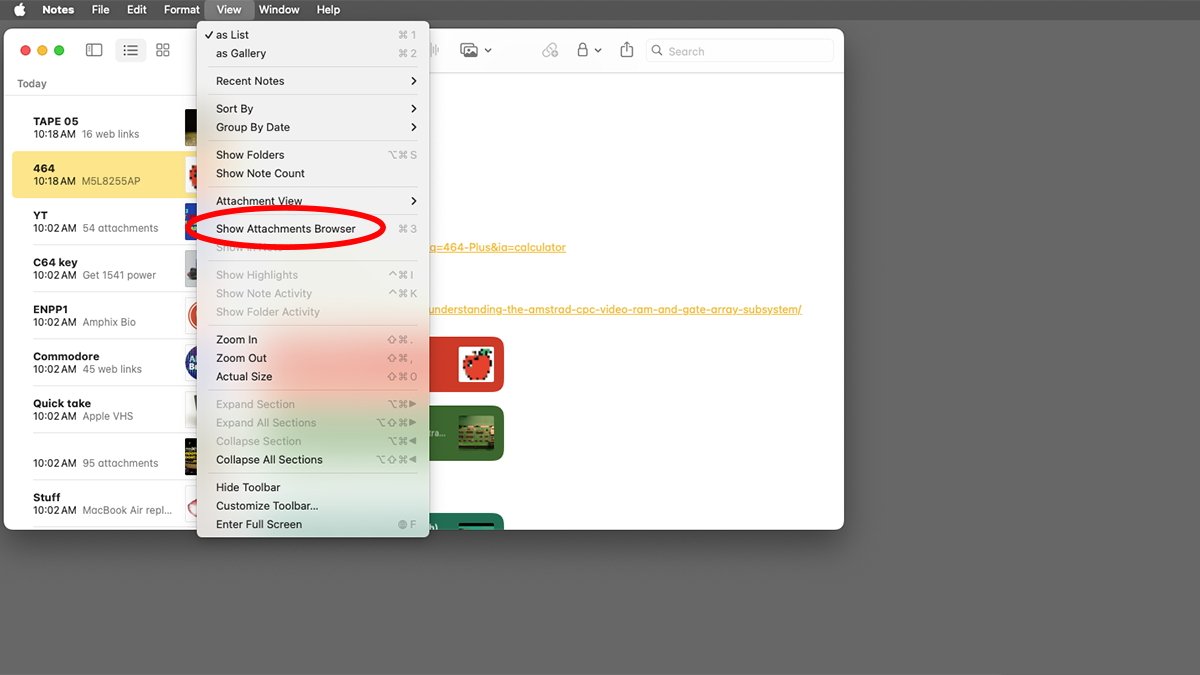Choose Collapse All Sections
The image size is (1200, 675).
(313, 460)
